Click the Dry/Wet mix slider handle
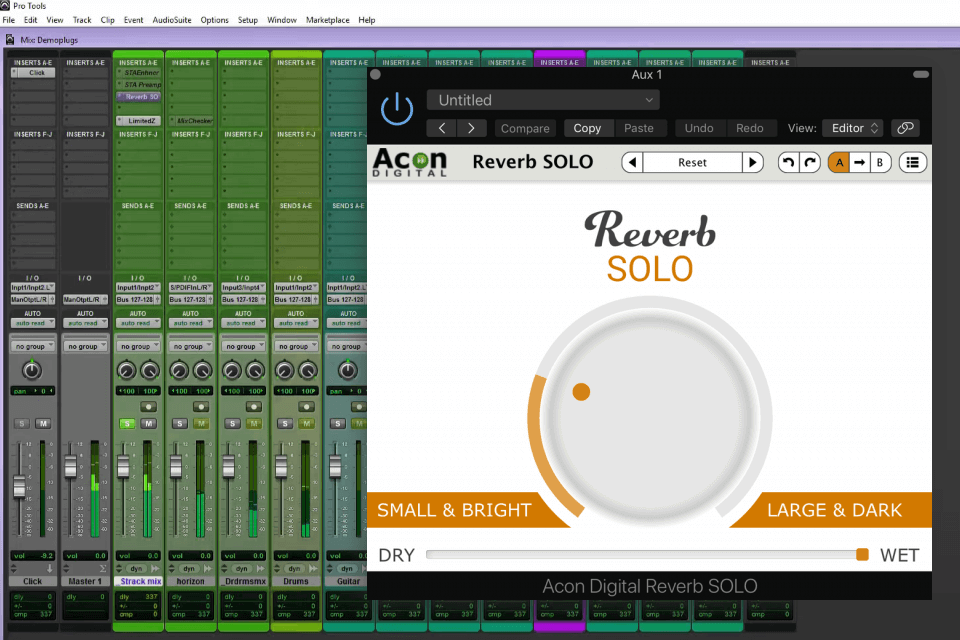The height and width of the screenshot is (640, 960). tap(862, 555)
